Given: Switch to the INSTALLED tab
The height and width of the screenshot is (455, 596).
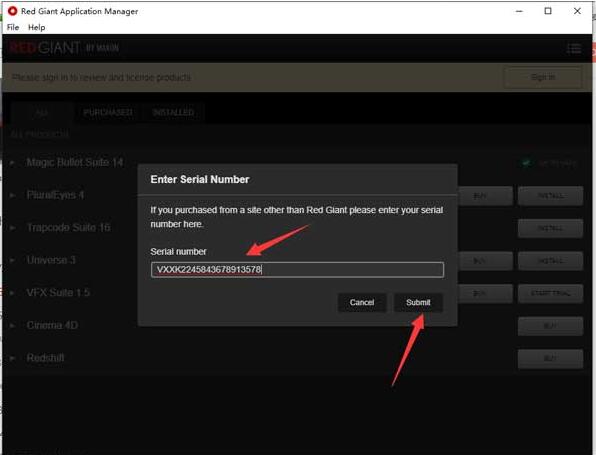Looking at the screenshot, I should pos(173,113).
